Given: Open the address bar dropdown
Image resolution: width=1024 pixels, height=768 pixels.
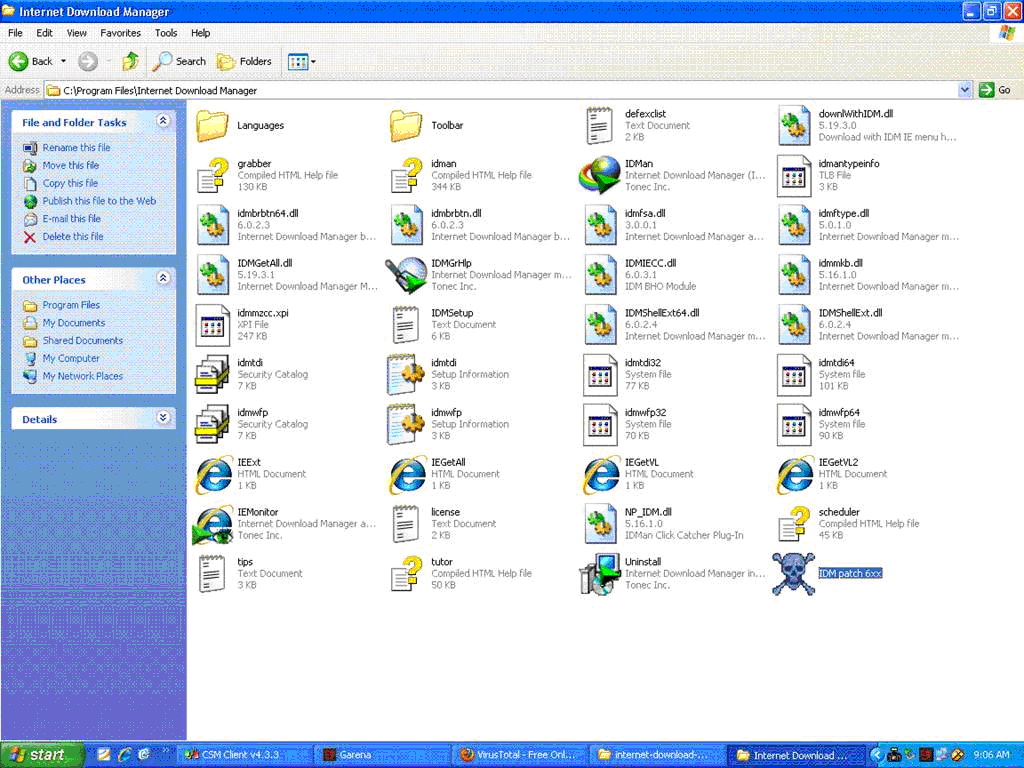Looking at the screenshot, I should click(x=965, y=90).
